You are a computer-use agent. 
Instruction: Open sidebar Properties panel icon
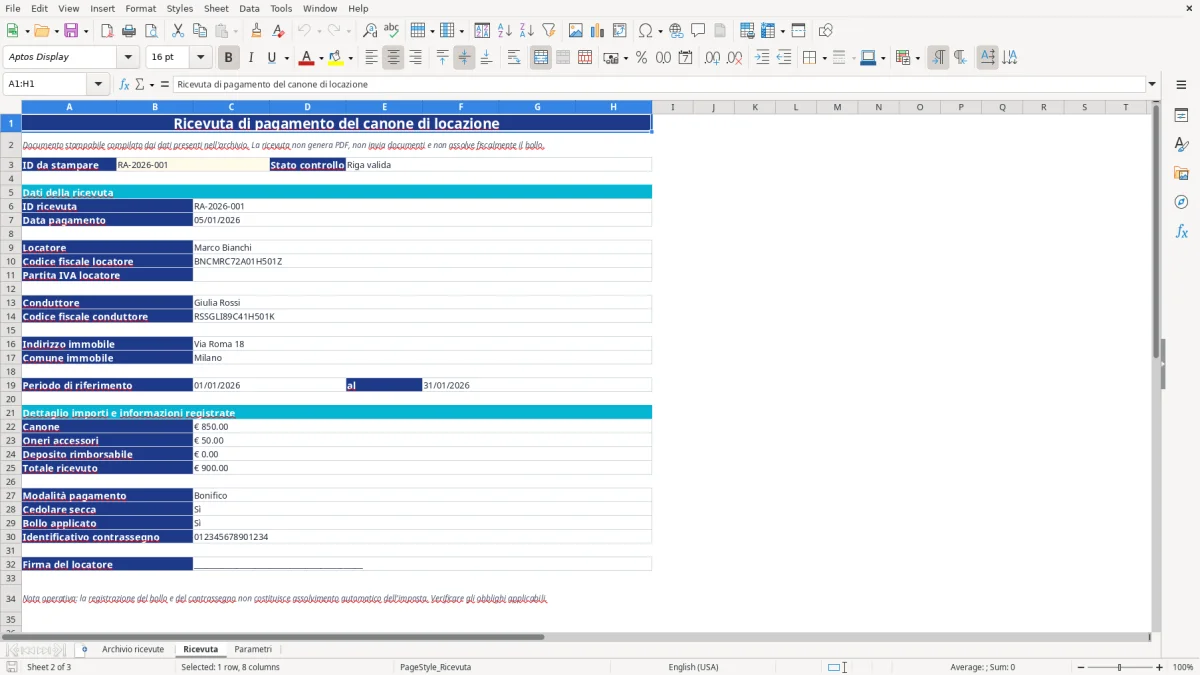tap(1181, 116)
